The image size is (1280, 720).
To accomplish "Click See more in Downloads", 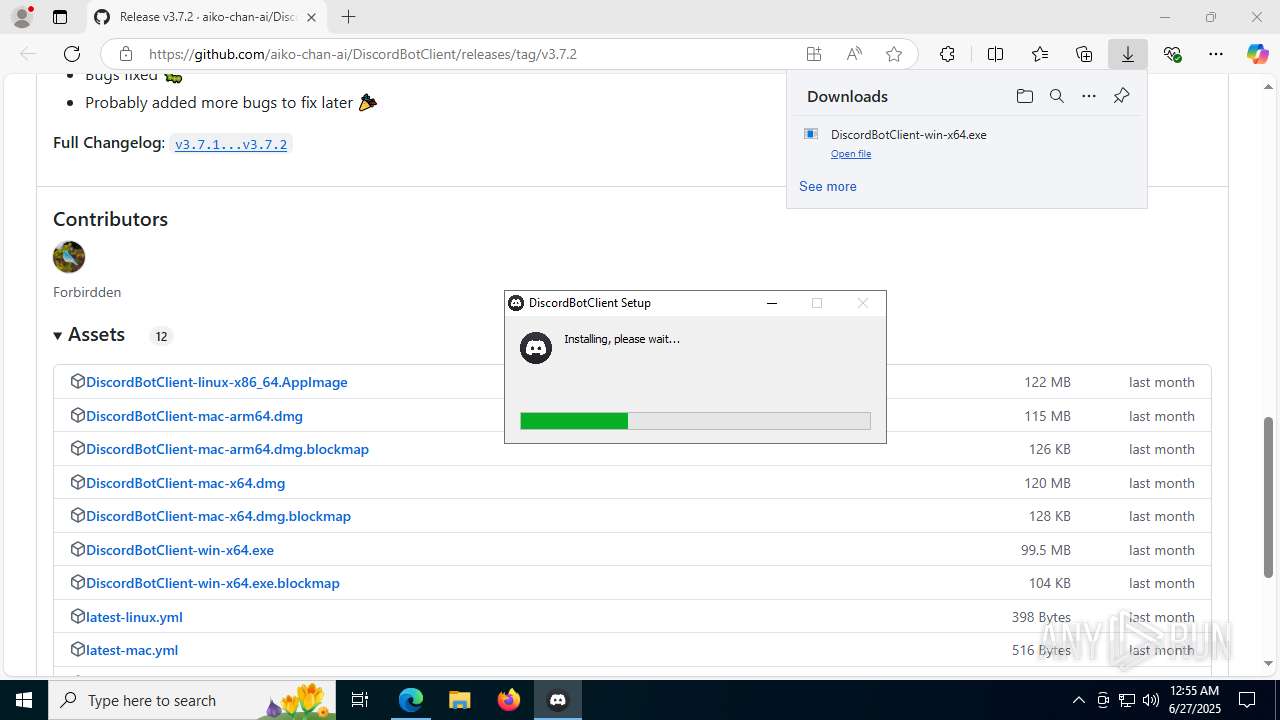I will pyautogui.click(x=827, y=186).
